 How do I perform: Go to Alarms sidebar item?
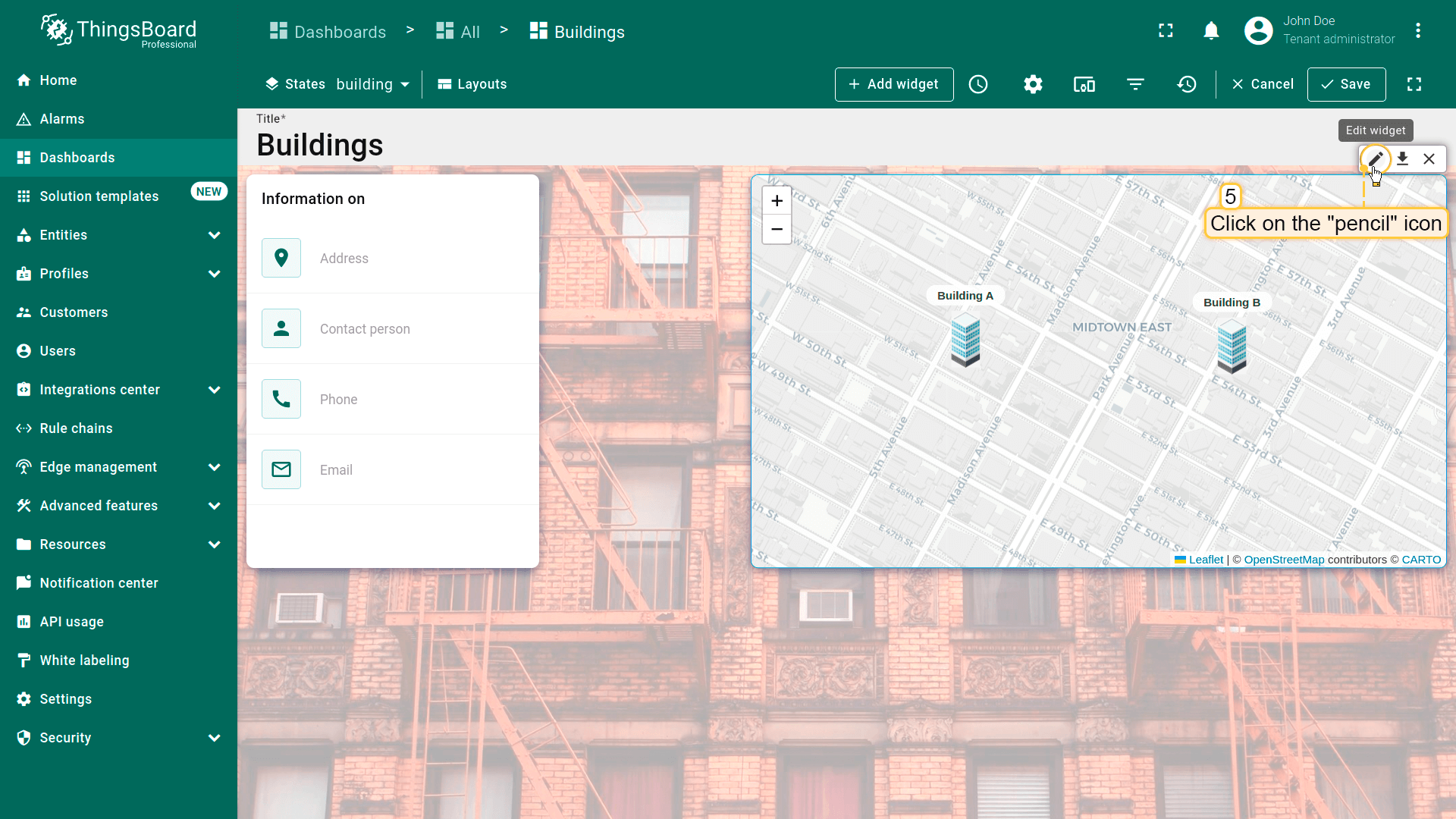pyautogui.click(x=62, y=119)
